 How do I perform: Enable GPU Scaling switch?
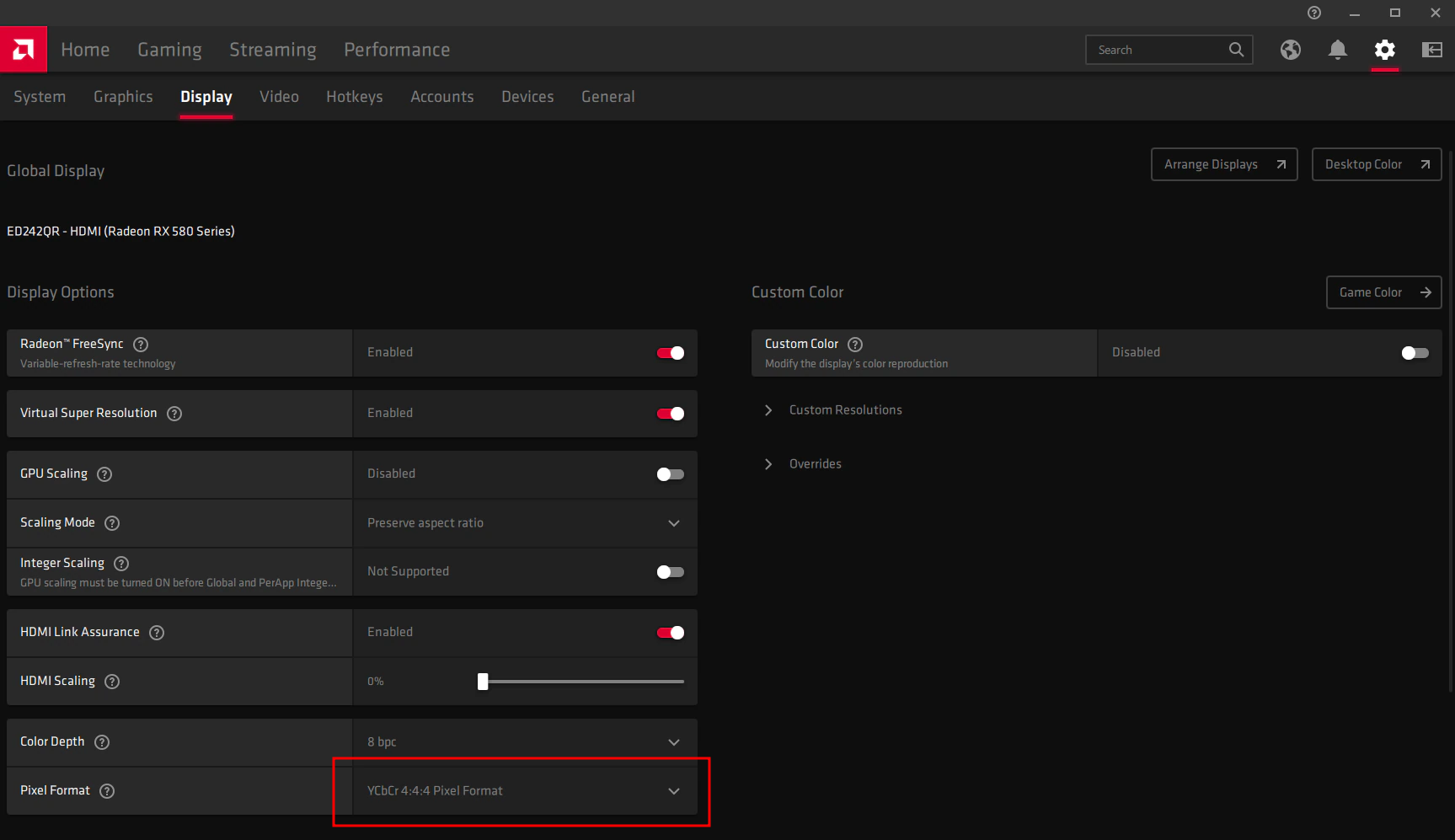click(671, 474)
